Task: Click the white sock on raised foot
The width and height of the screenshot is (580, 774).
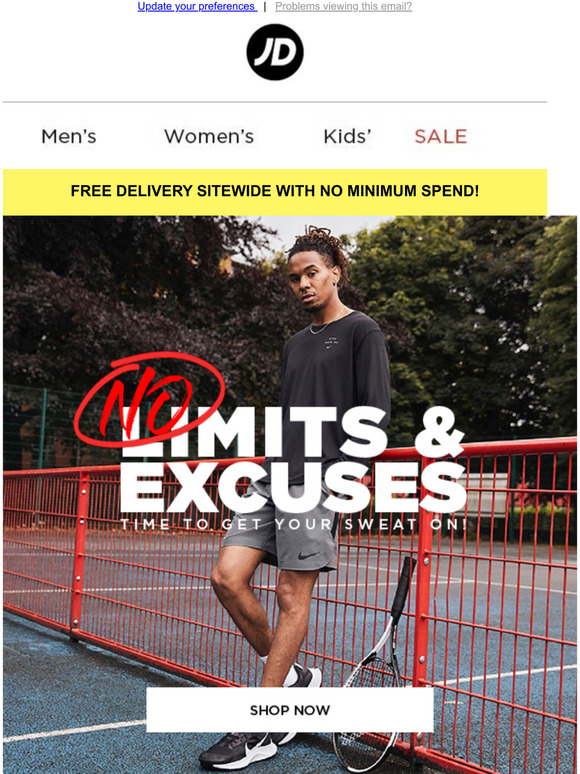Action: [290, 675]
